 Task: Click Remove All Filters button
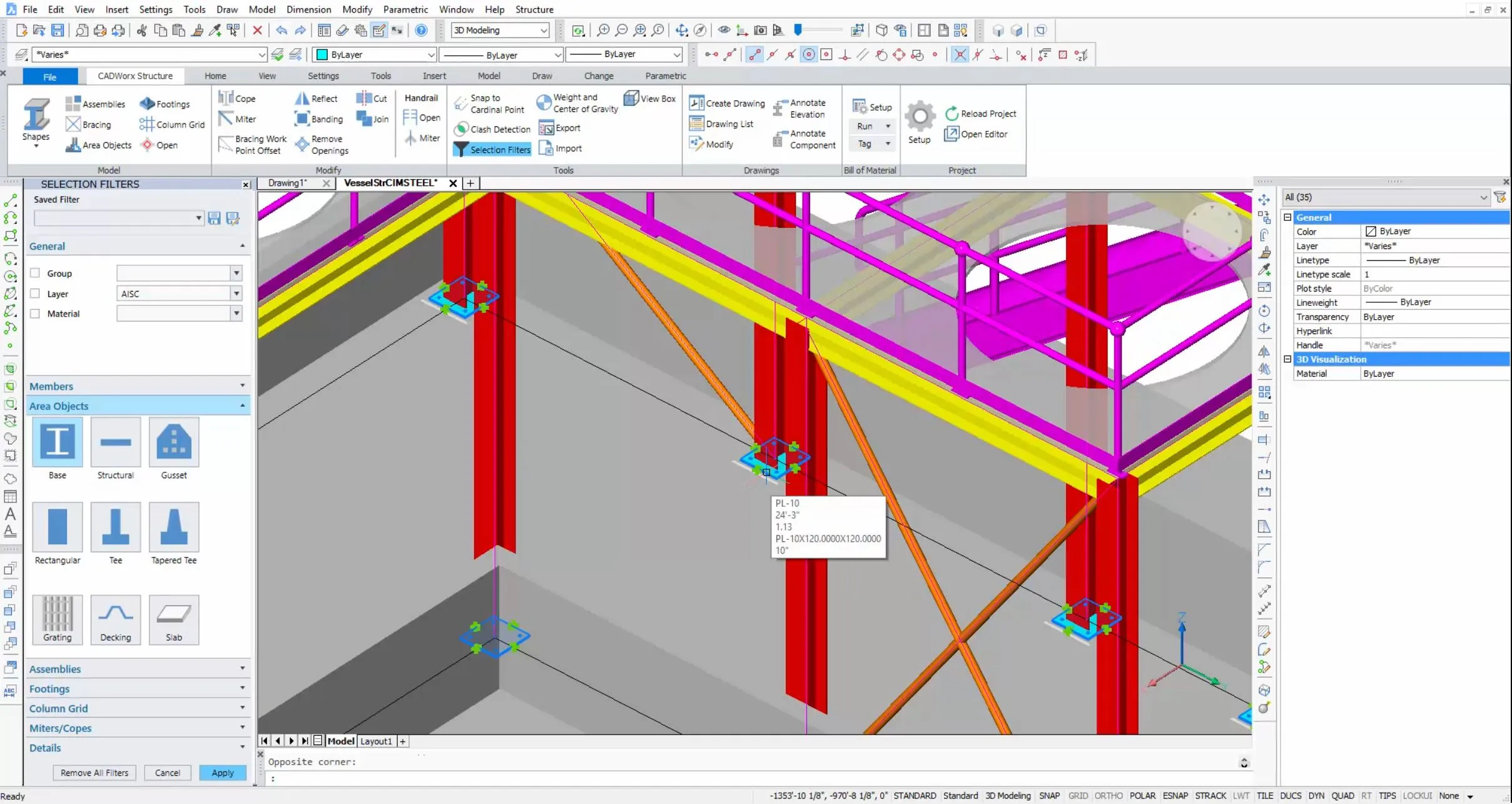tap(94, 773)
